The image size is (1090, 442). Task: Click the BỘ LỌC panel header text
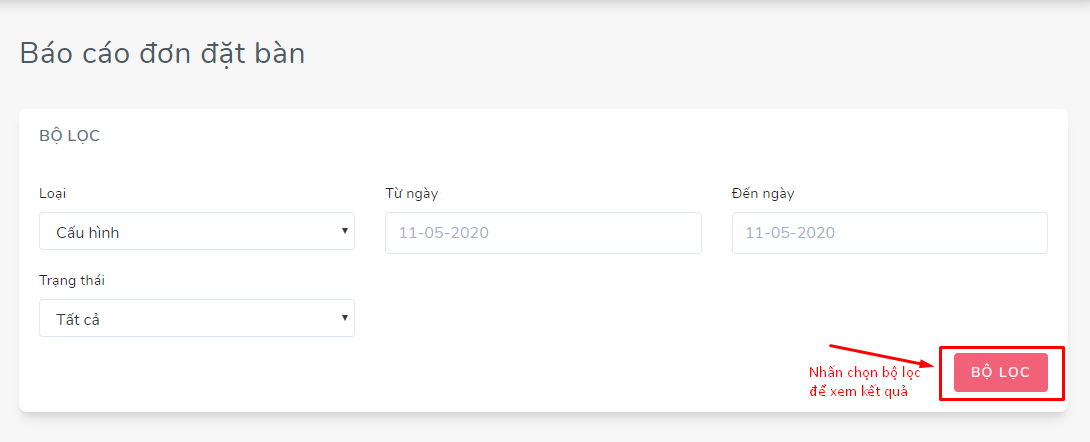click(x=70, y=136)
